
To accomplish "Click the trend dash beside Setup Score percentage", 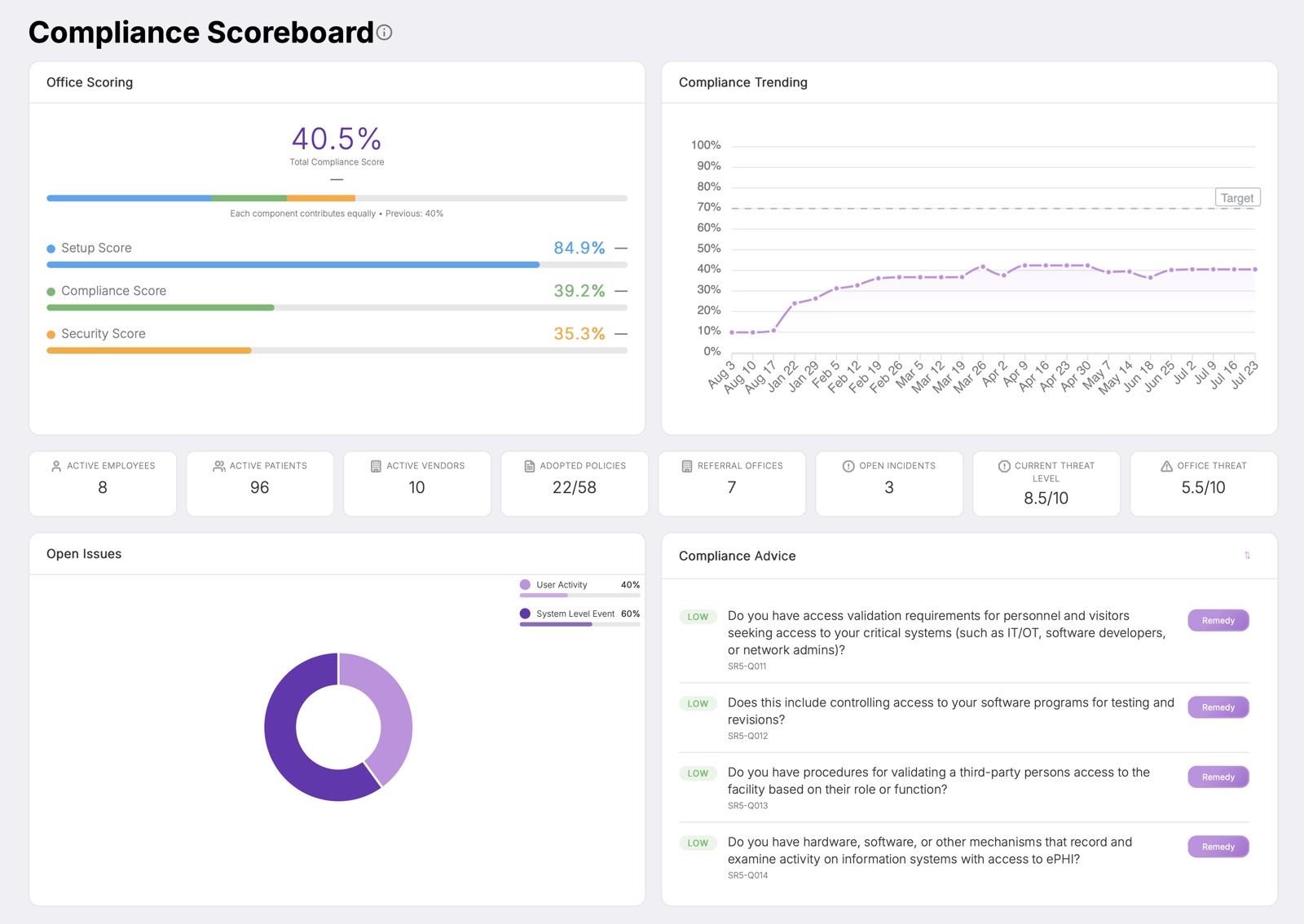I will point(621,248).
